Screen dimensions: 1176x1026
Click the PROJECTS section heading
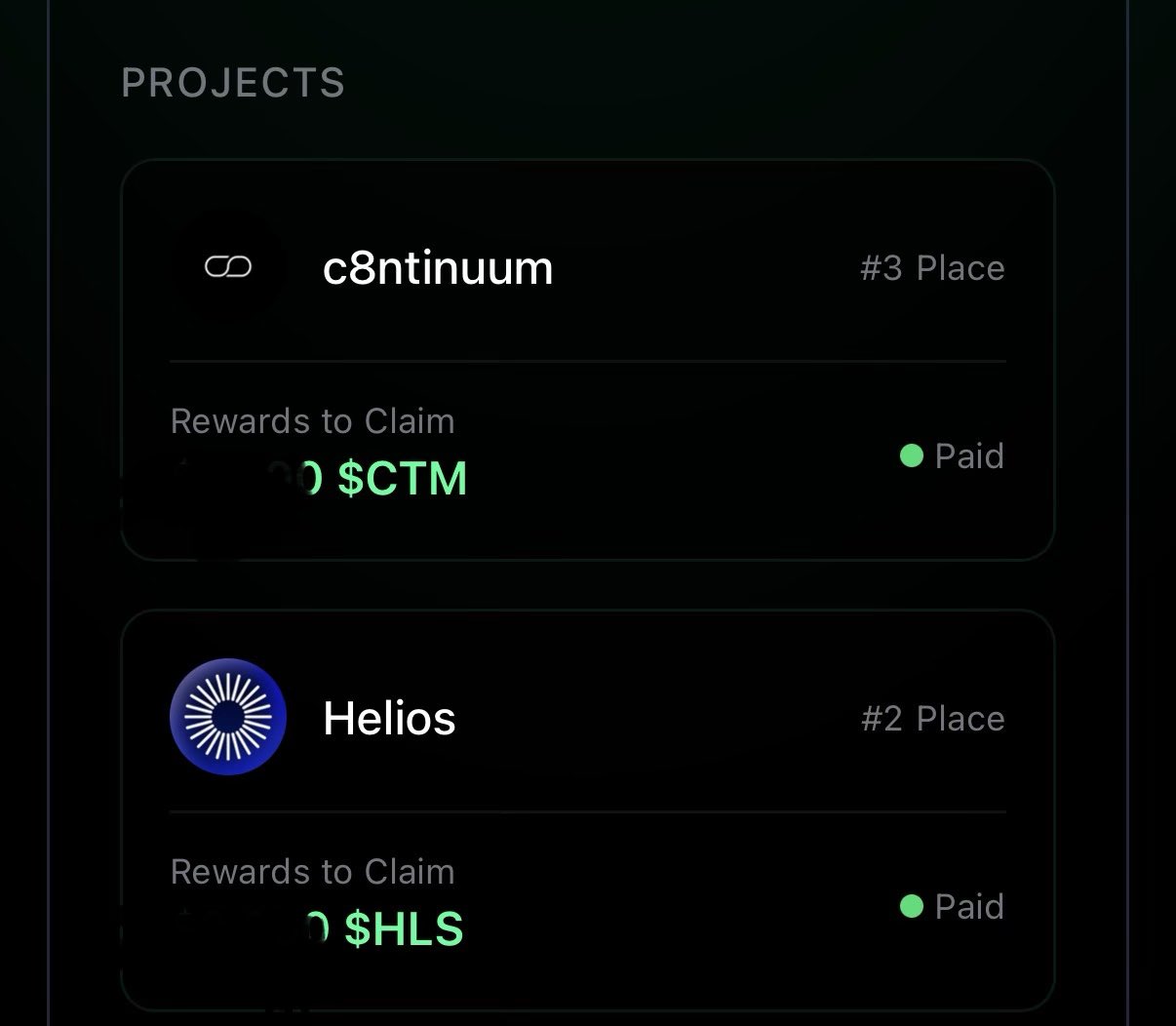click(233, 83)
